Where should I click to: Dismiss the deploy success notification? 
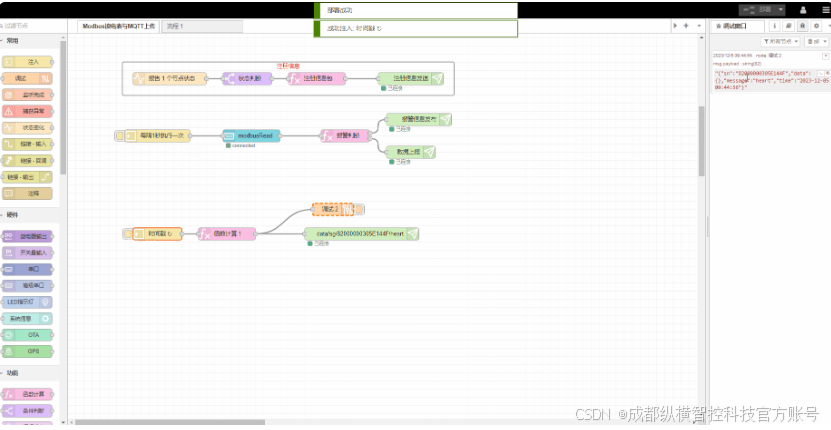[x=416, y=11]
